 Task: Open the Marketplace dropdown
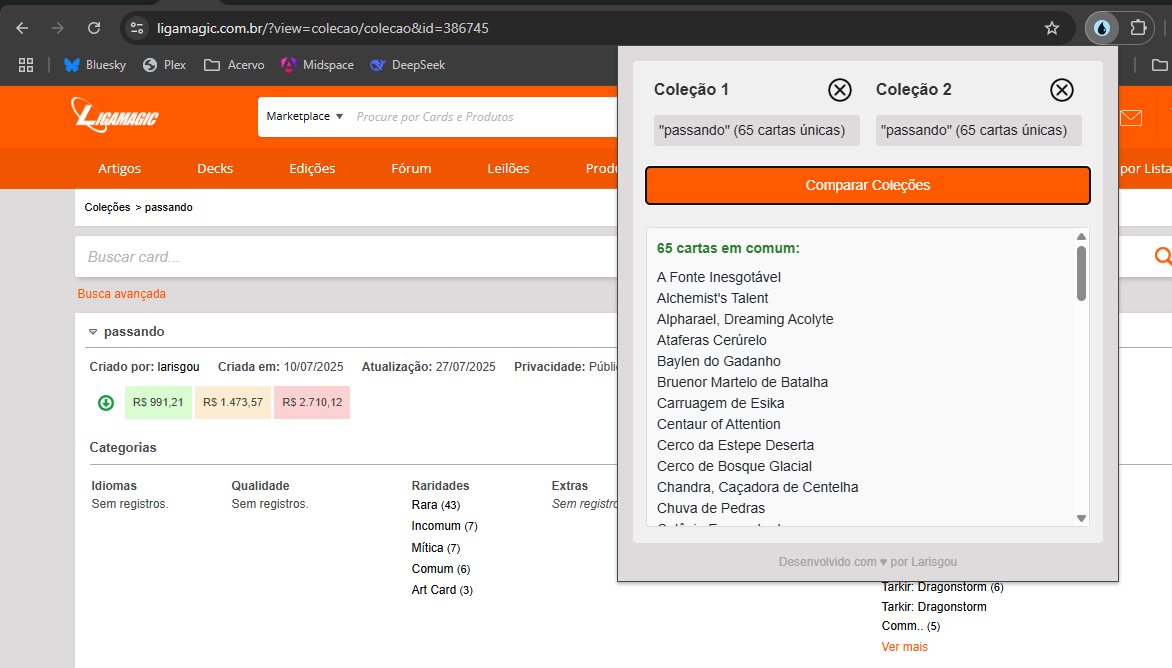[x=304, y=117]
